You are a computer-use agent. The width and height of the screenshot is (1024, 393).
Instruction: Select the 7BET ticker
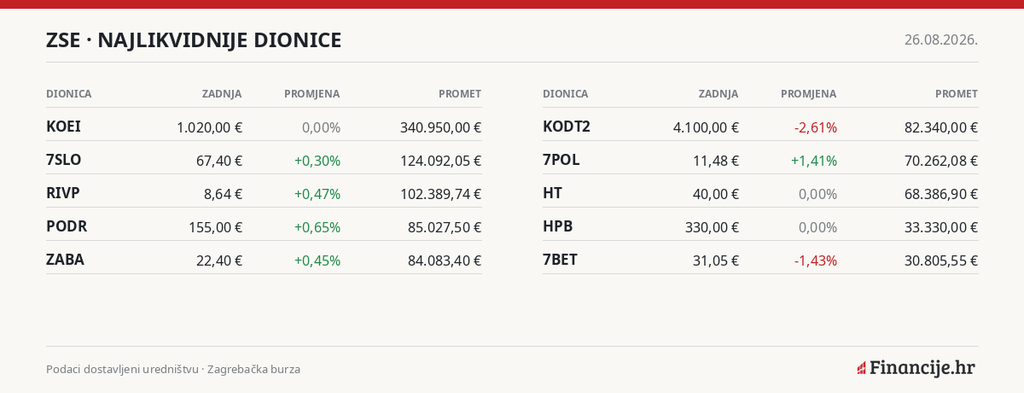pos(560,259)
